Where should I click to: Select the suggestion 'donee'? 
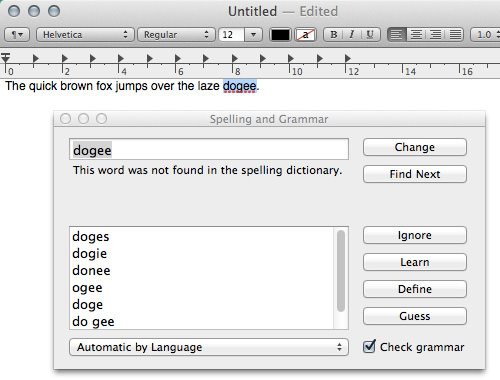[201, 270]
